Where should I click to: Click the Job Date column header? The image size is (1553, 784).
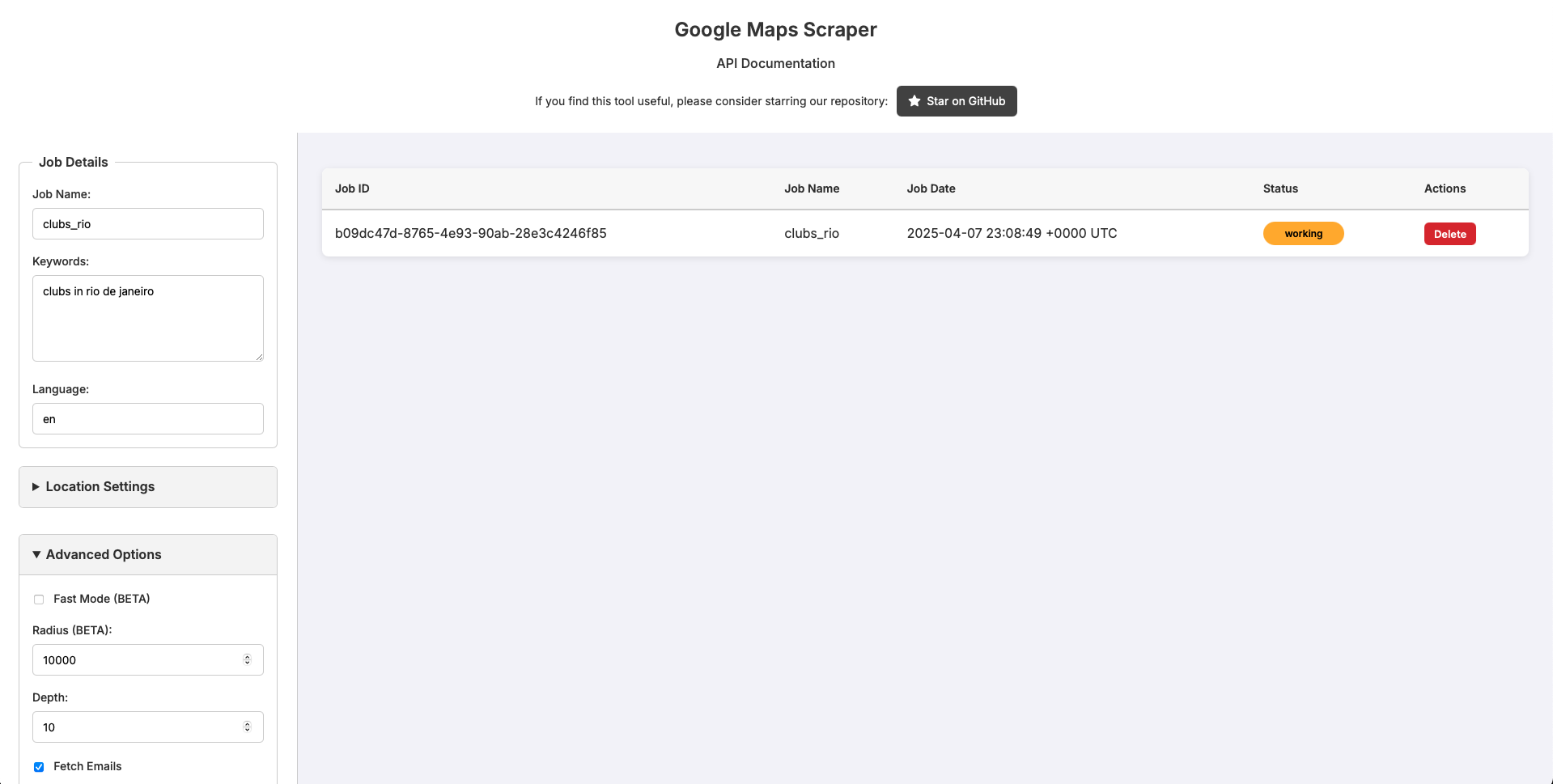(x=931, y=189)
